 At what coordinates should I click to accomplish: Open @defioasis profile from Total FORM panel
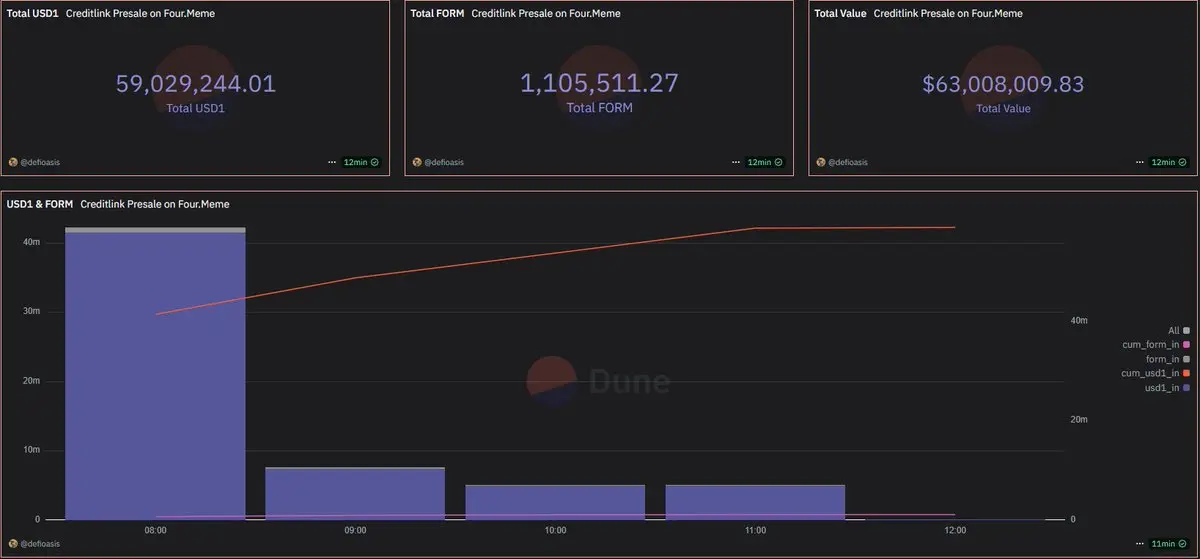[444, 162]
